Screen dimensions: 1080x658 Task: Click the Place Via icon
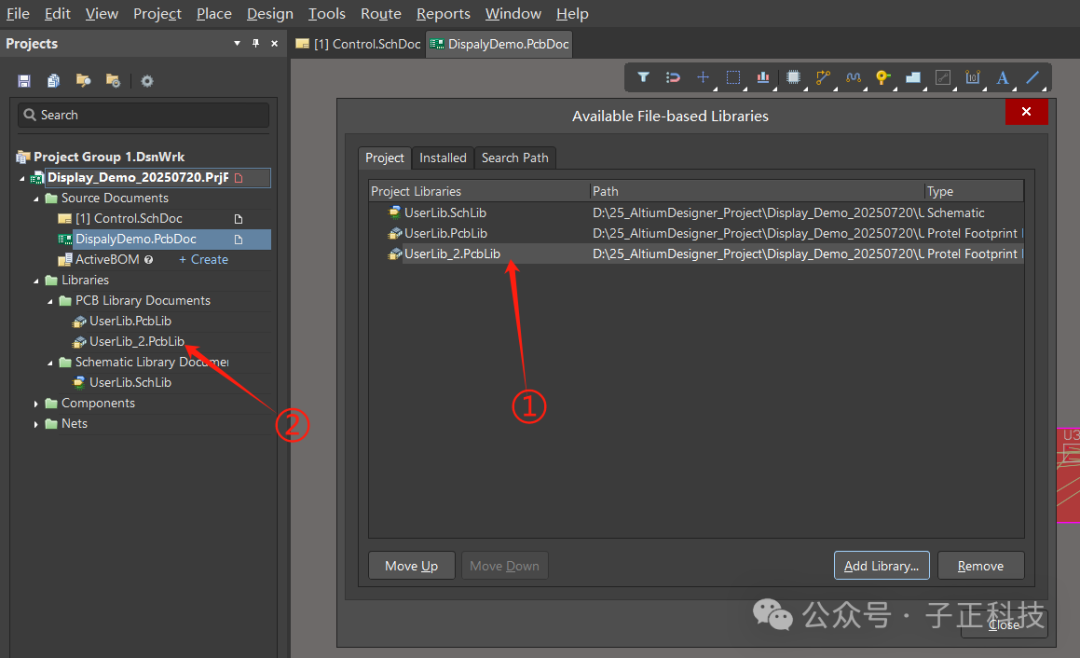pyautogui.click(x=883, y=77)
